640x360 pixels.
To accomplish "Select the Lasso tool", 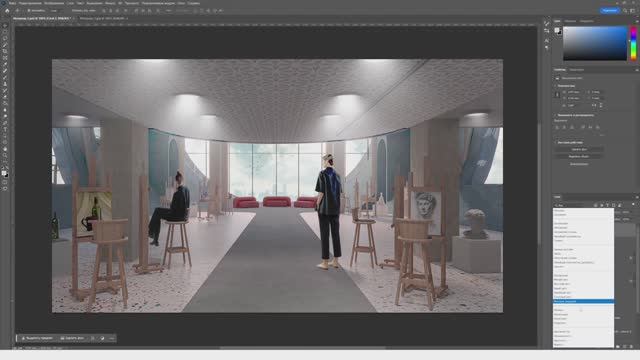I will click(5, 38).
